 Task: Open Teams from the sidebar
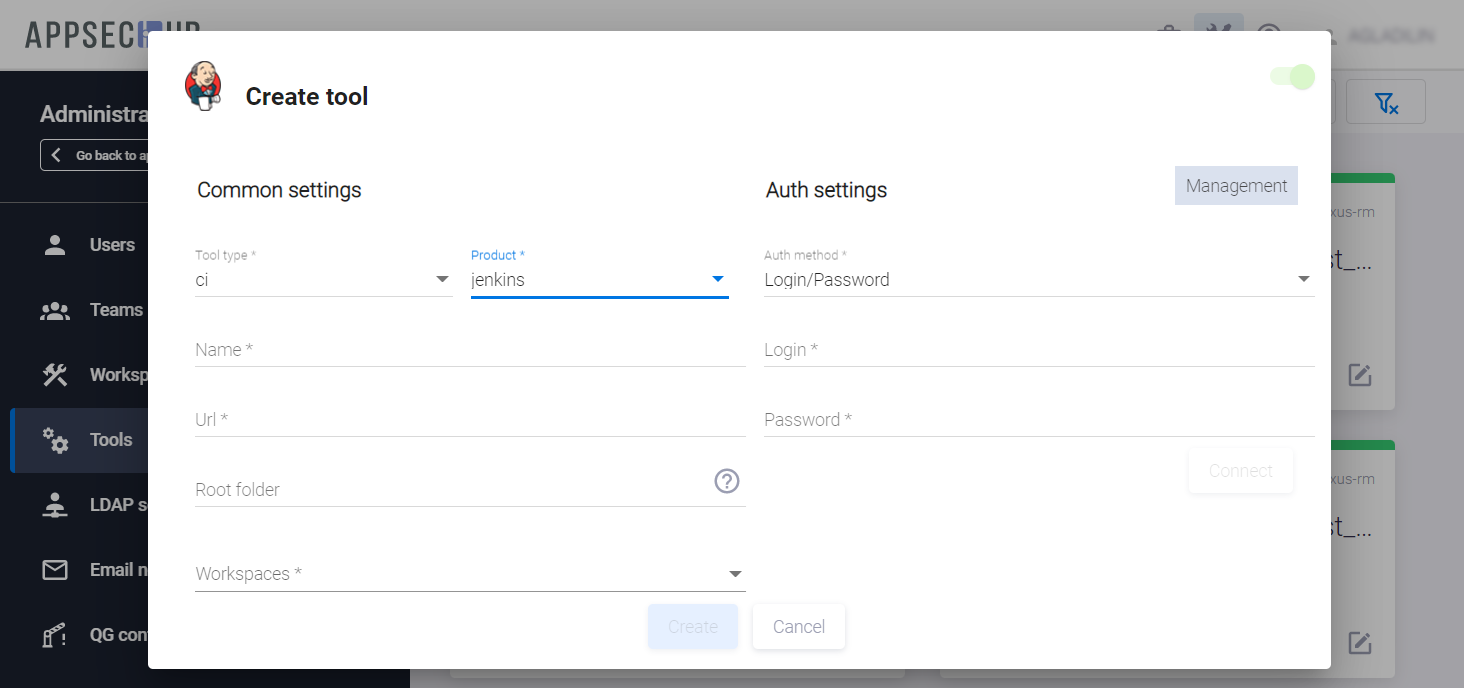(x=115, y=310)
